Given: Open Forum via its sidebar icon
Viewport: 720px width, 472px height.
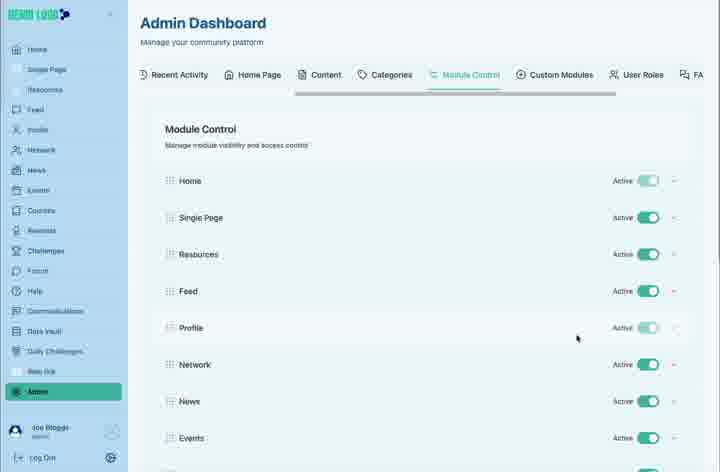Looking at the screenshot, I should point(17,271).
